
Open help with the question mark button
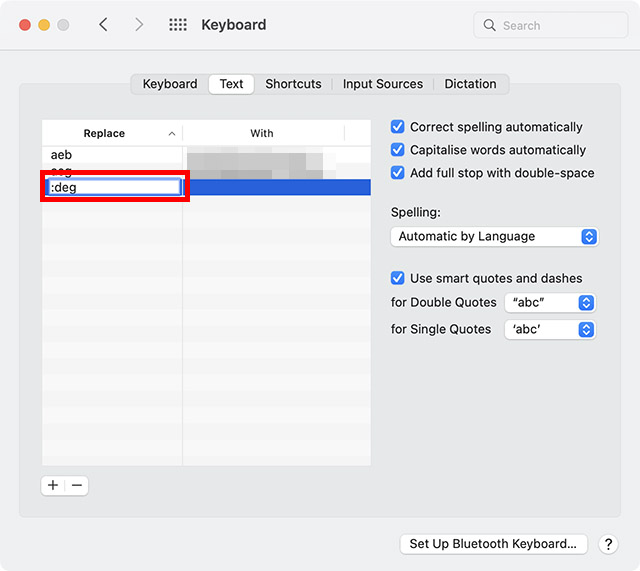607,544
